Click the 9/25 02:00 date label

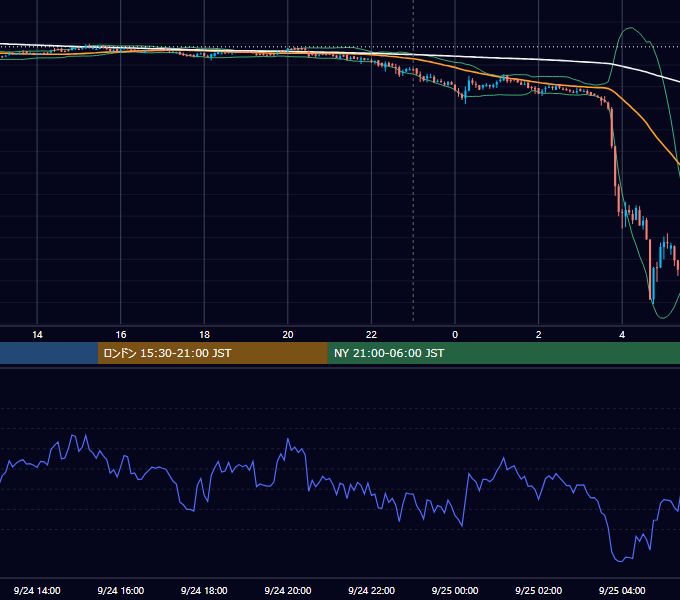[538, 590]
